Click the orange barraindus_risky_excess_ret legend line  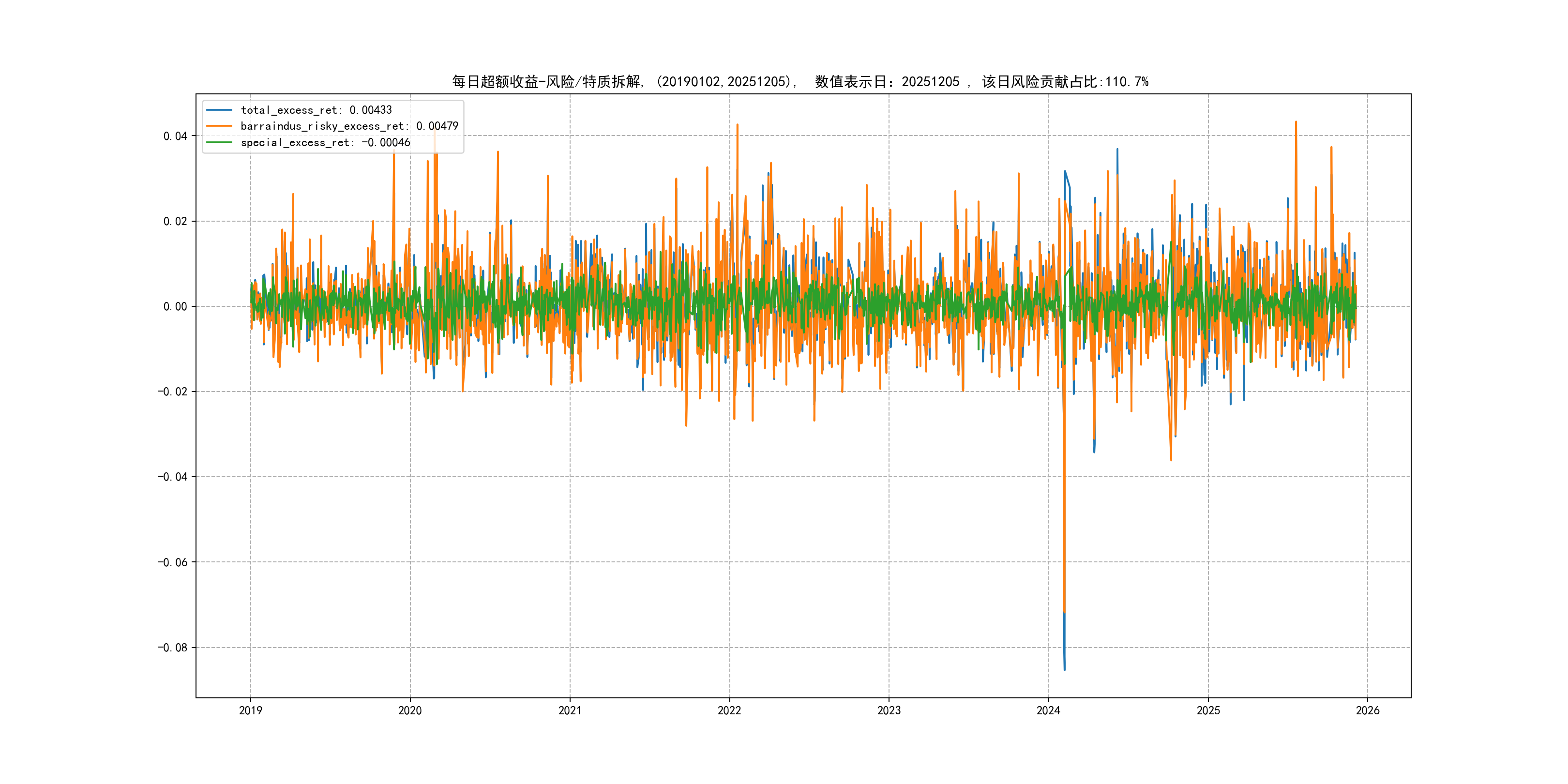click(x=219, y=126)
